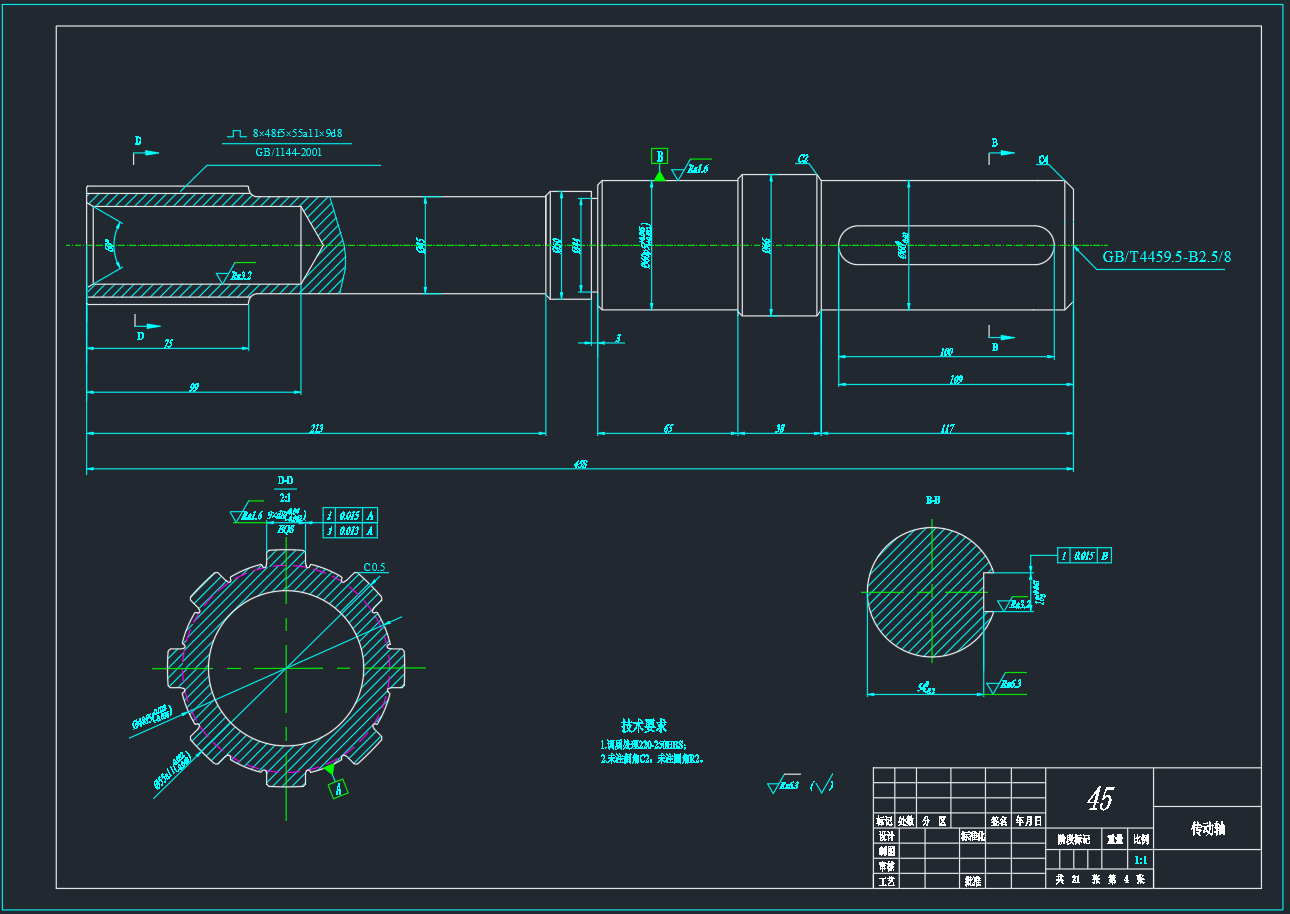Click the part name '传动轴' in title block
The height and width of the screenshot is (914, 1290).
[x=1208, y=829]
